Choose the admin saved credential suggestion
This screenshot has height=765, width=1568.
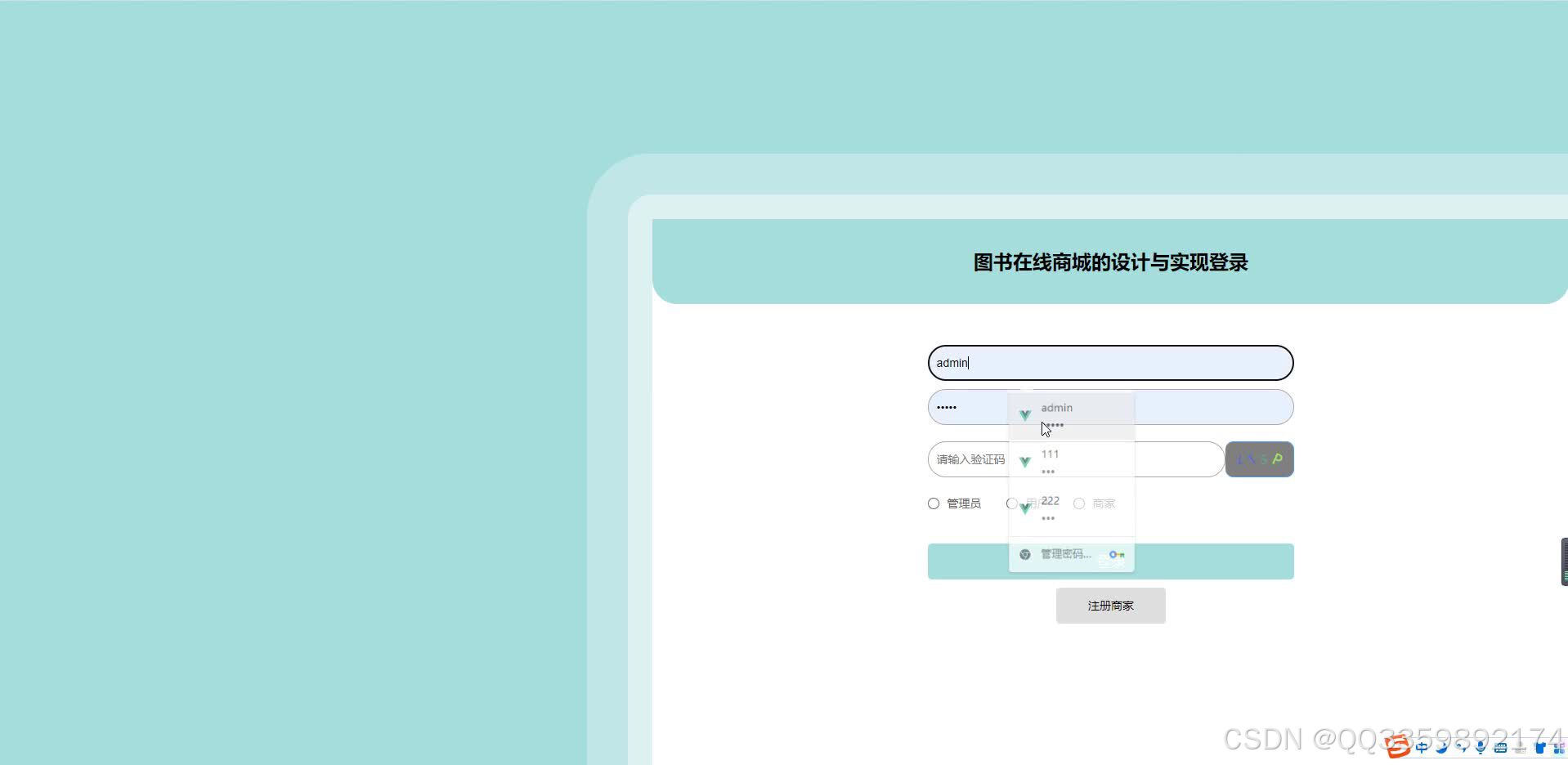coord(1072,416)
